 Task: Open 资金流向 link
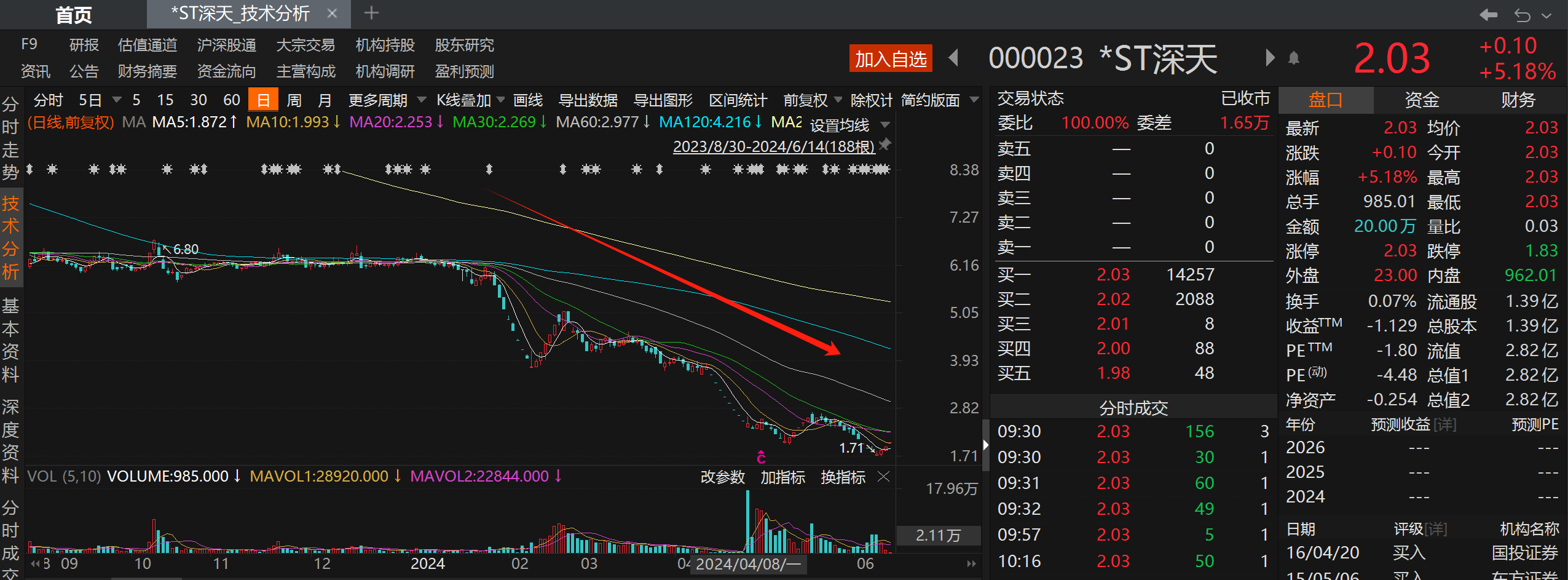[x=227, y=71]
